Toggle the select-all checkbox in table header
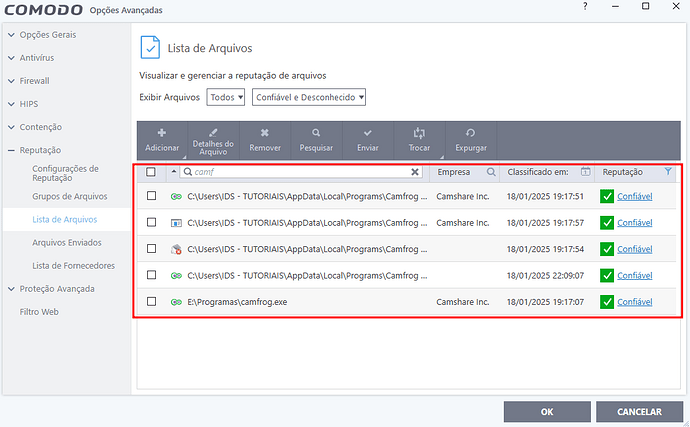This screenshot has height=427, width=690. [x=151, y=172]
